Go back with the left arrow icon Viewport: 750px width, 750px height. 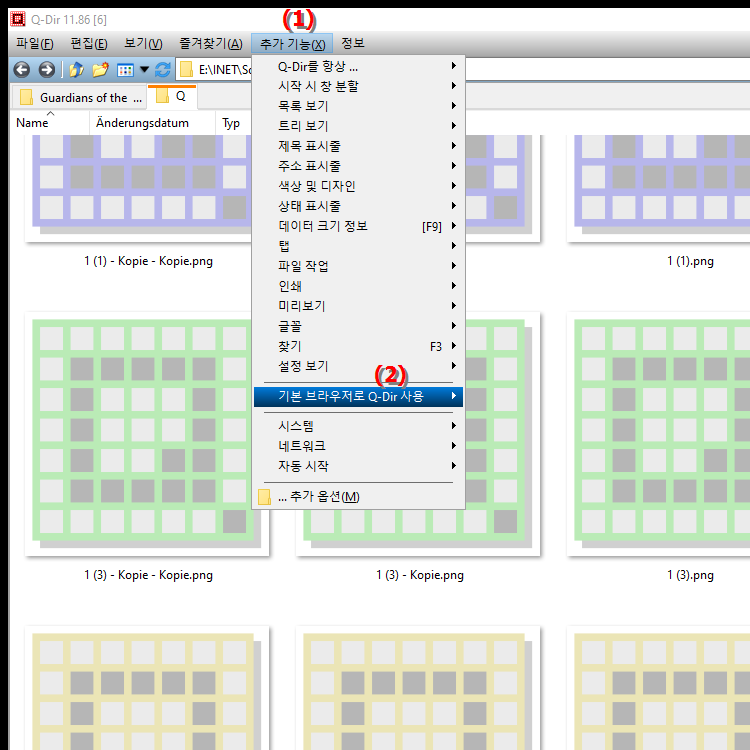22,70
